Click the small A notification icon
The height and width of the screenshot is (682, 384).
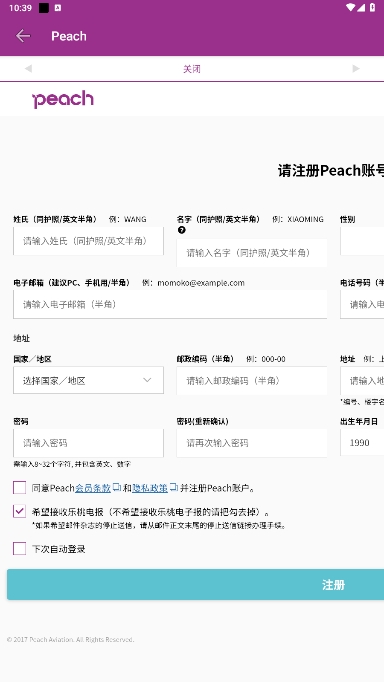coord(58,8)
